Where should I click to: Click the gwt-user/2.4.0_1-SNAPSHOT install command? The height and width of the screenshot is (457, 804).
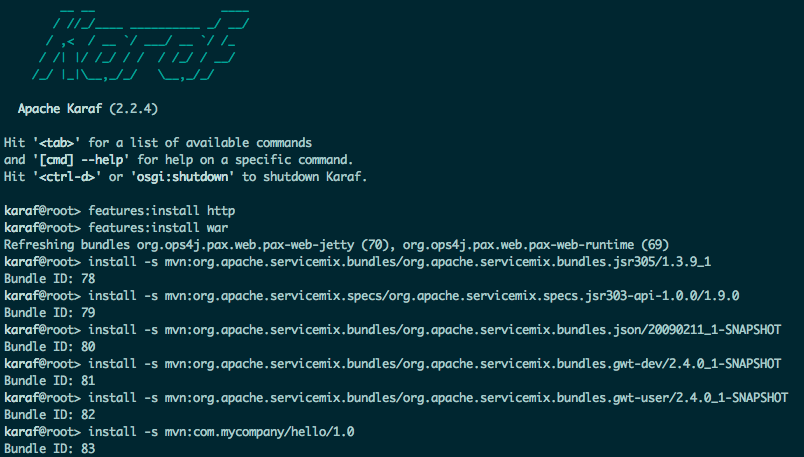tap(396, 397)
